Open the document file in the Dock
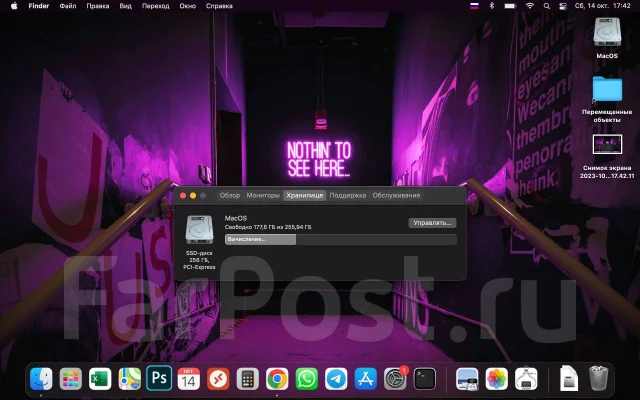This screenshot has width=640, height=400. coord(569,379)
